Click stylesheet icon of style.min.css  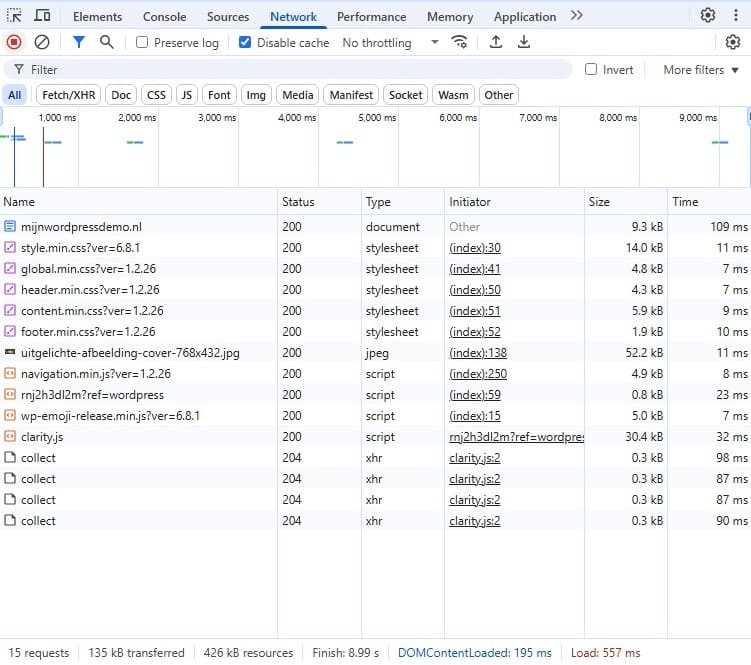click(x=10, y=247)
